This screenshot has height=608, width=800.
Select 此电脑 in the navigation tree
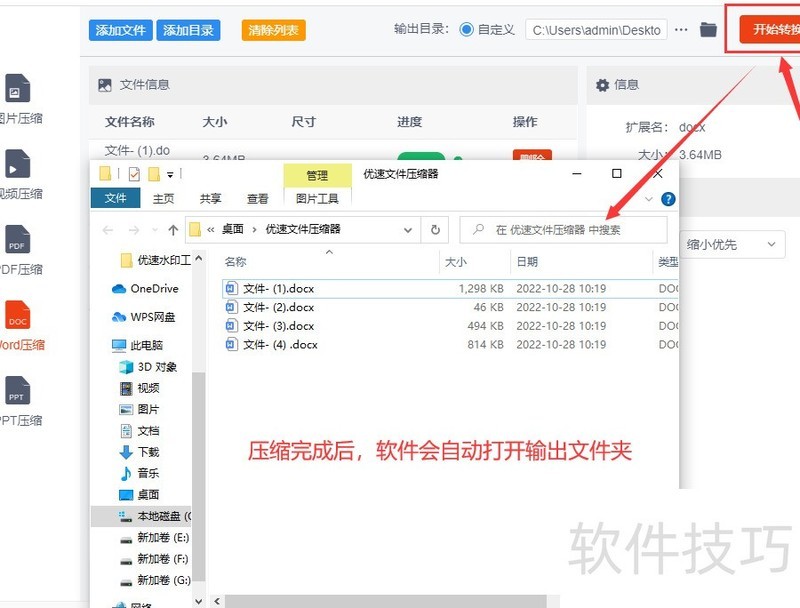pyautogui.click(x=138, y=346)
